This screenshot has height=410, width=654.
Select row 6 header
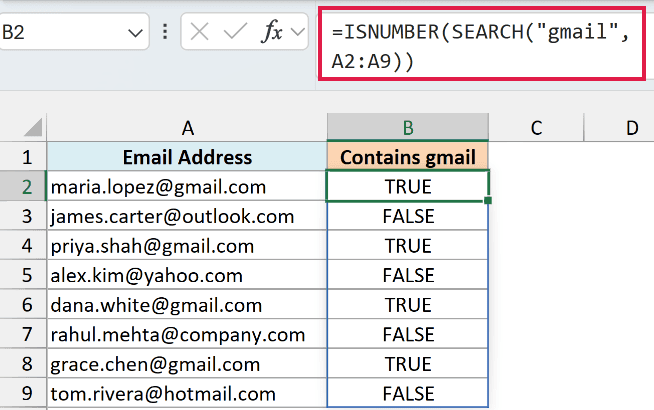coord(23,305)
